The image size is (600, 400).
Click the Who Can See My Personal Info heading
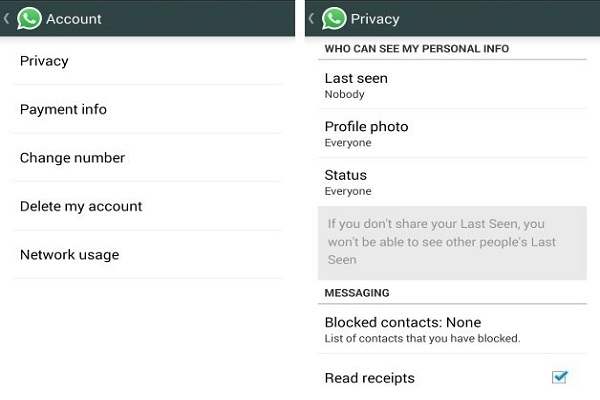(x=416, y=49)
